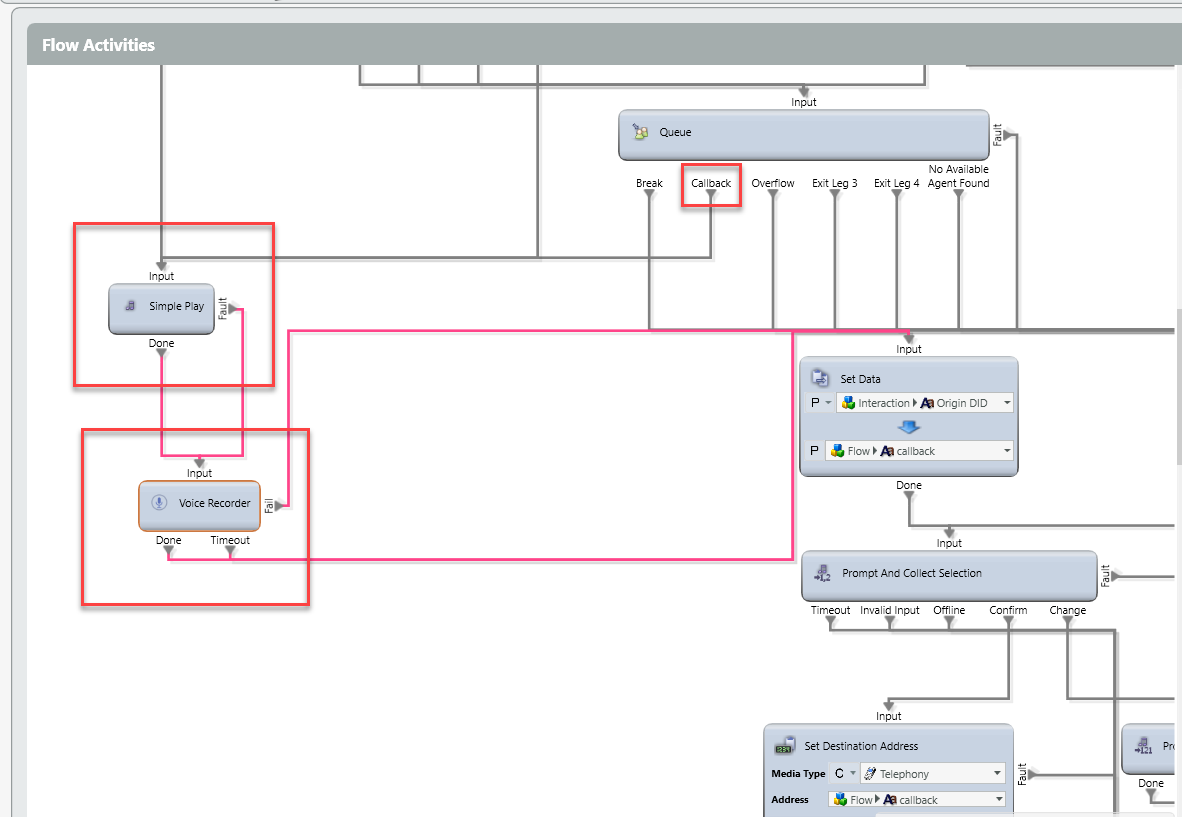Select the Timeout output of Voice Recorder
This screenshot has width=1182, height=817.
click(231, 551)
